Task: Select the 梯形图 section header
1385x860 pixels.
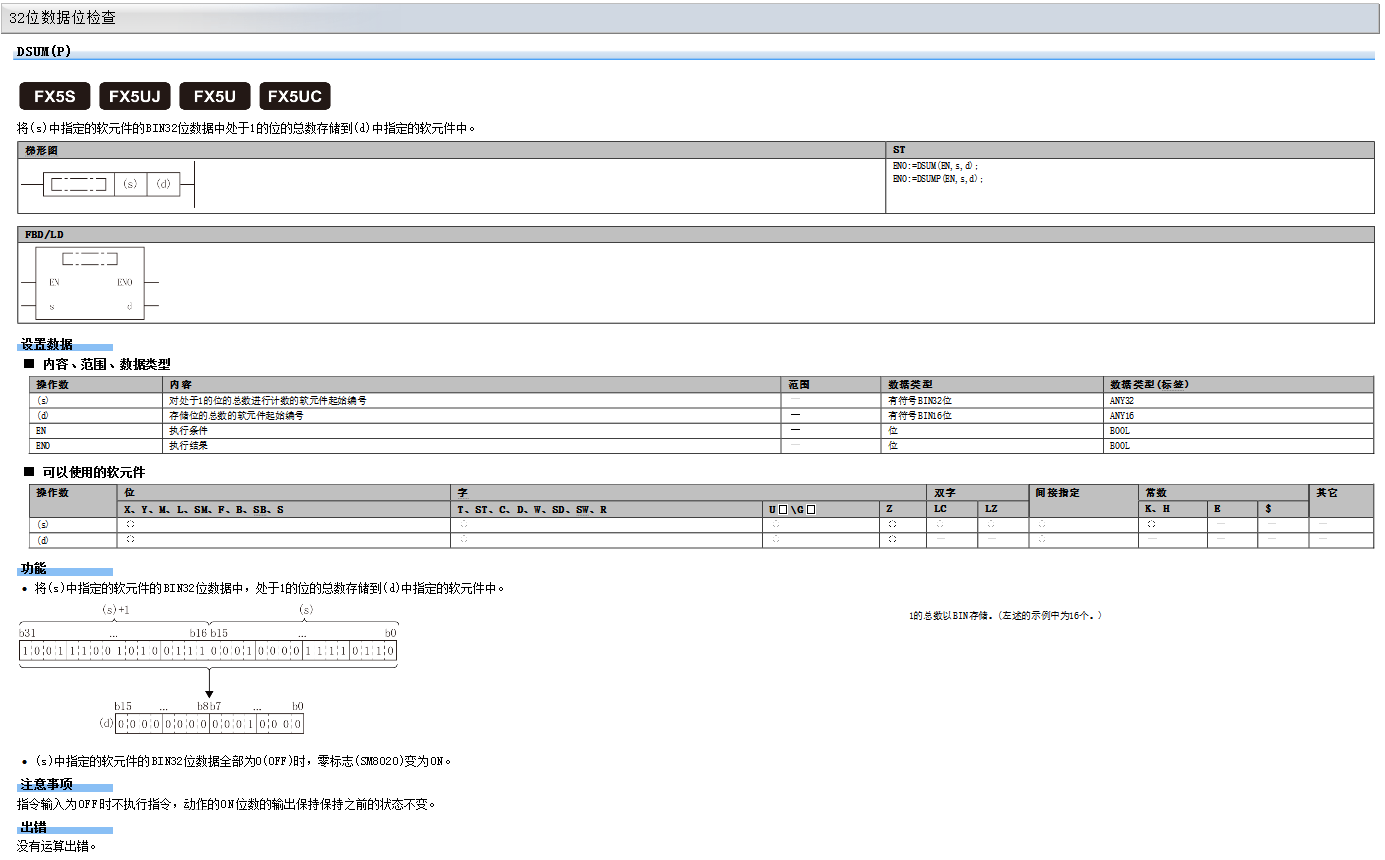Action: click(x=42, y=150)
